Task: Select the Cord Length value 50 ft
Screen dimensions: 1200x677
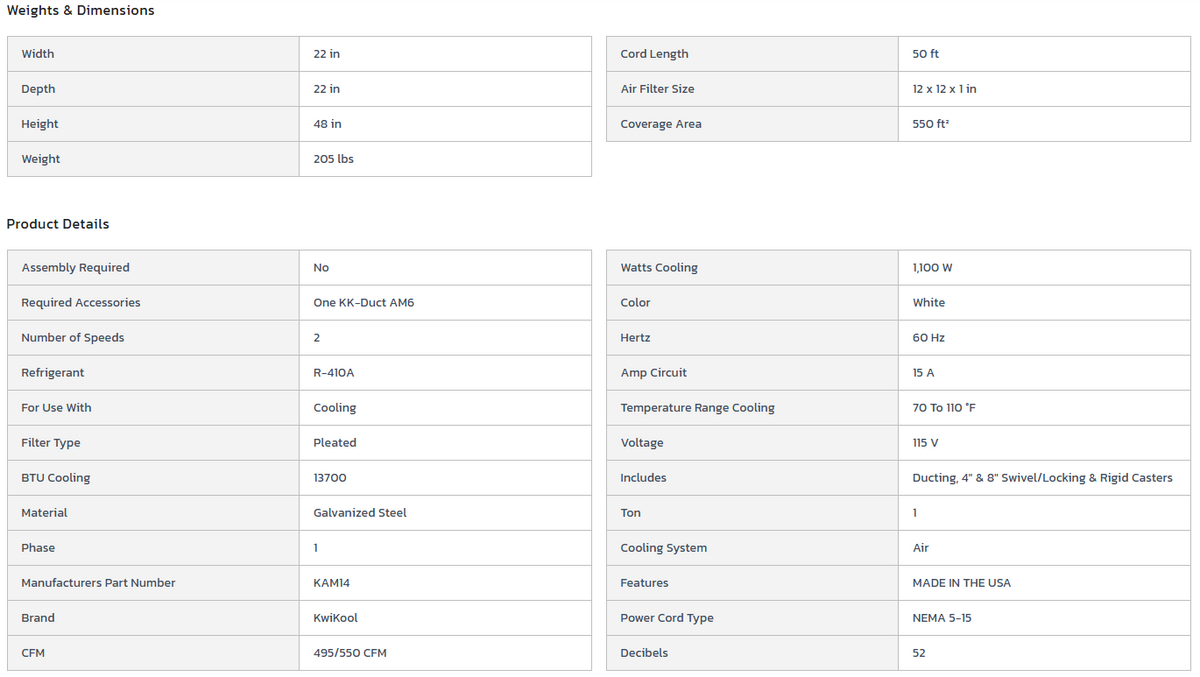Action: tap(925, 54)
